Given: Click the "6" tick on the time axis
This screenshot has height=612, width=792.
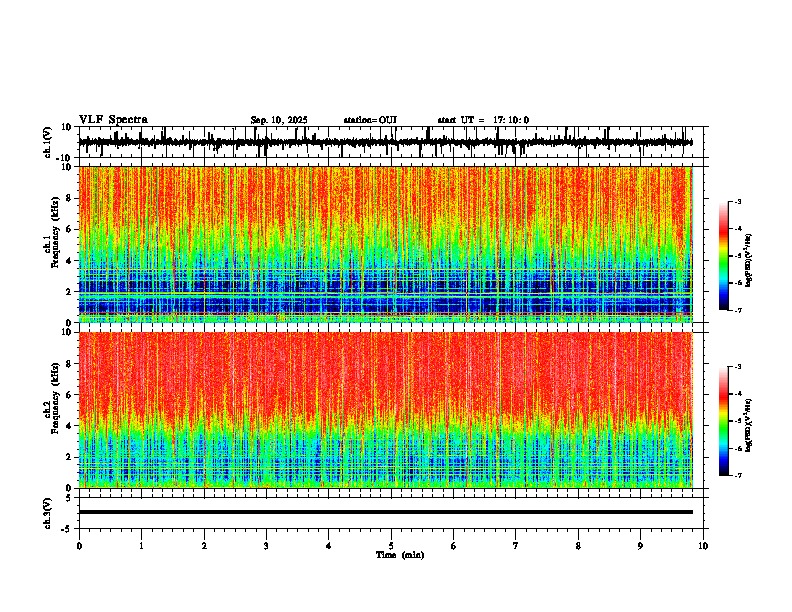Looking at the screenshot, I should tap(453, 546).
